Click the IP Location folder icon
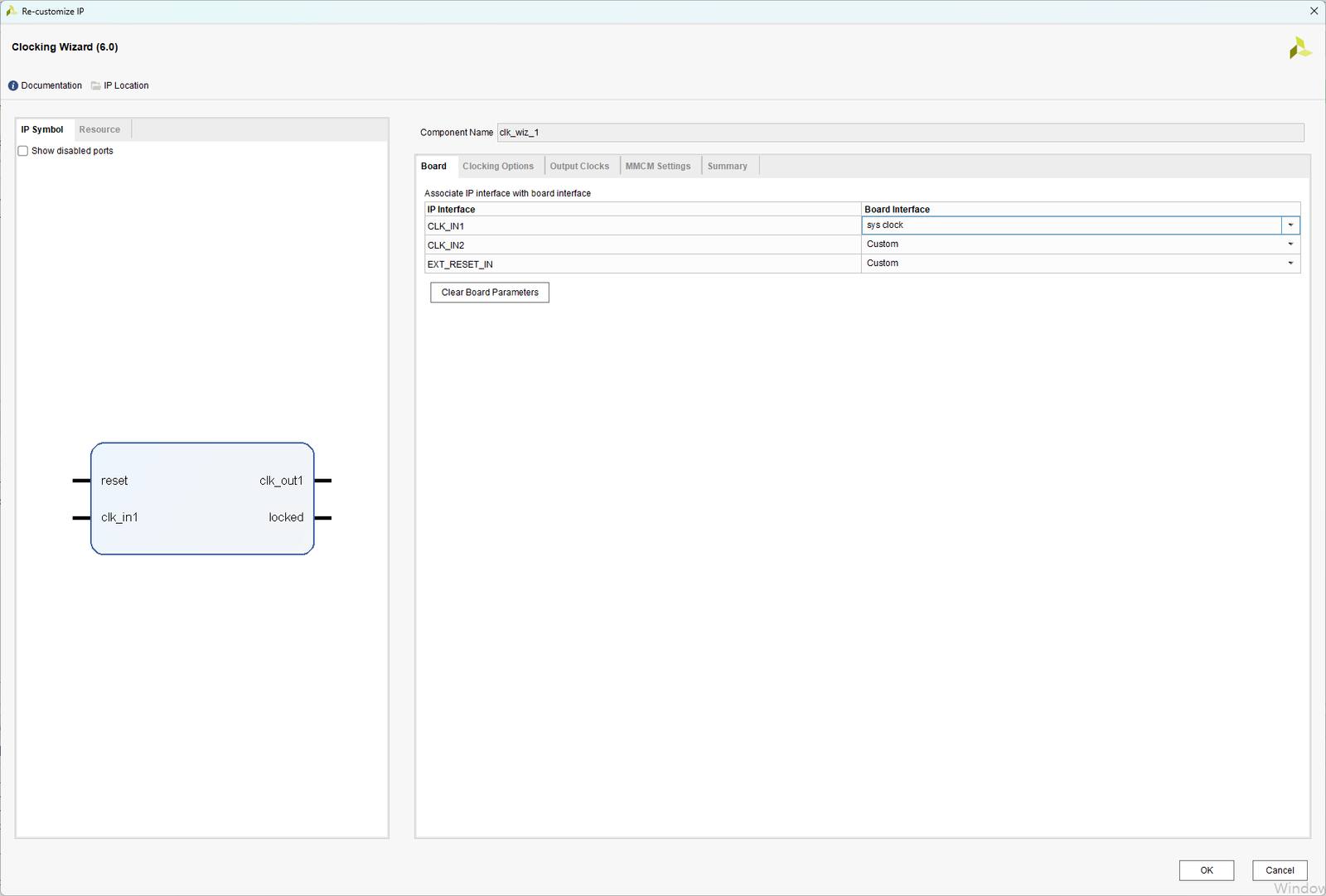 click(96, 85)
